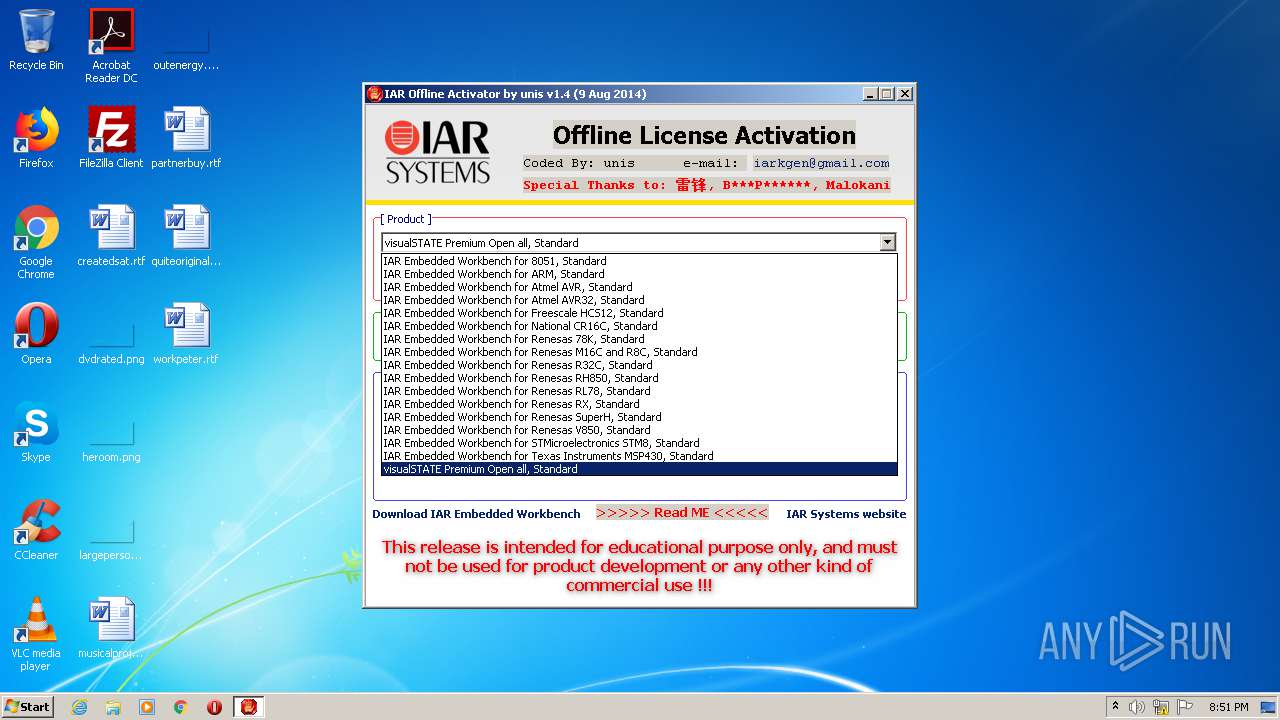The width and height of the screenshot is (1280, 720).
Task: Open Chrome from the taskbar
Action: coord(181,707)
